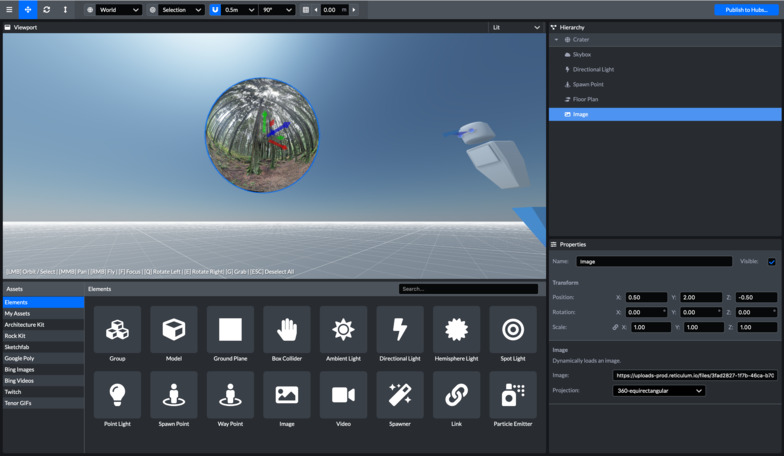Add a Spawner element
Image resolution: width=784 pixels, height=456 pixels.
[400, 395]
